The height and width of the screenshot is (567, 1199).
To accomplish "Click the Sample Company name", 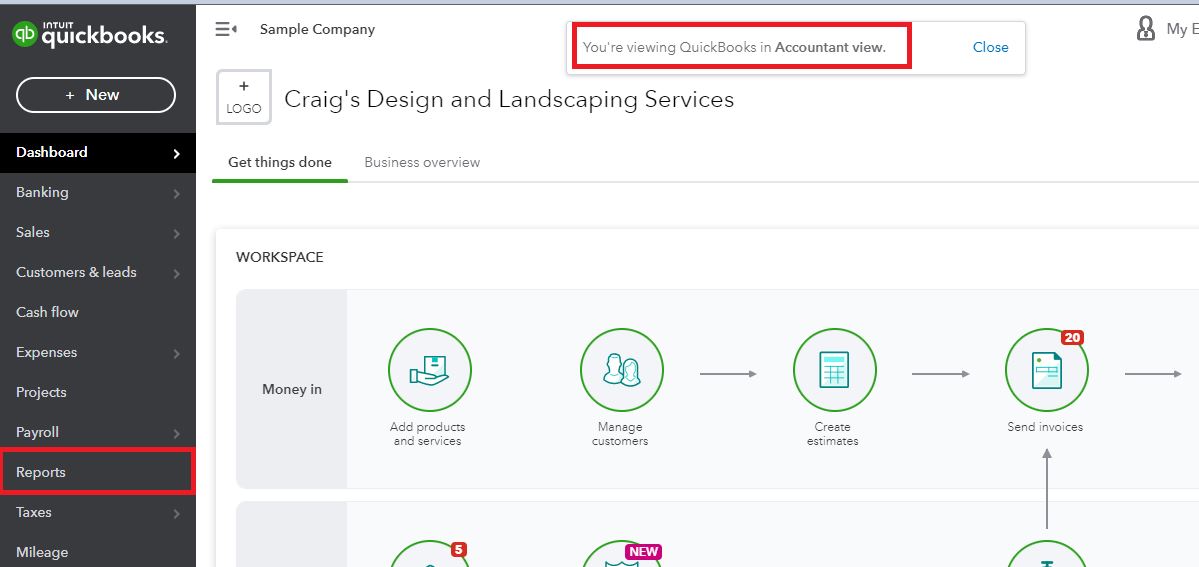I will [x=317, y=29].
